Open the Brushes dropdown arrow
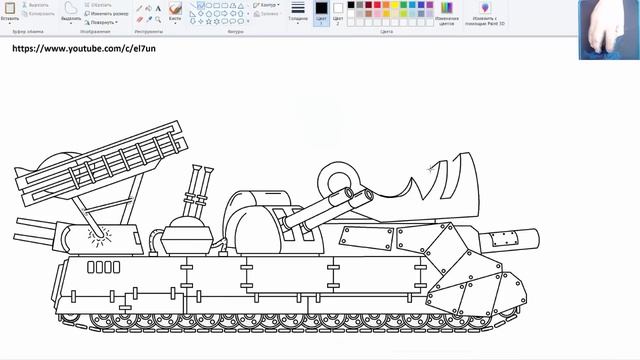Screen dimensions: 640x360 click(175, 23)
